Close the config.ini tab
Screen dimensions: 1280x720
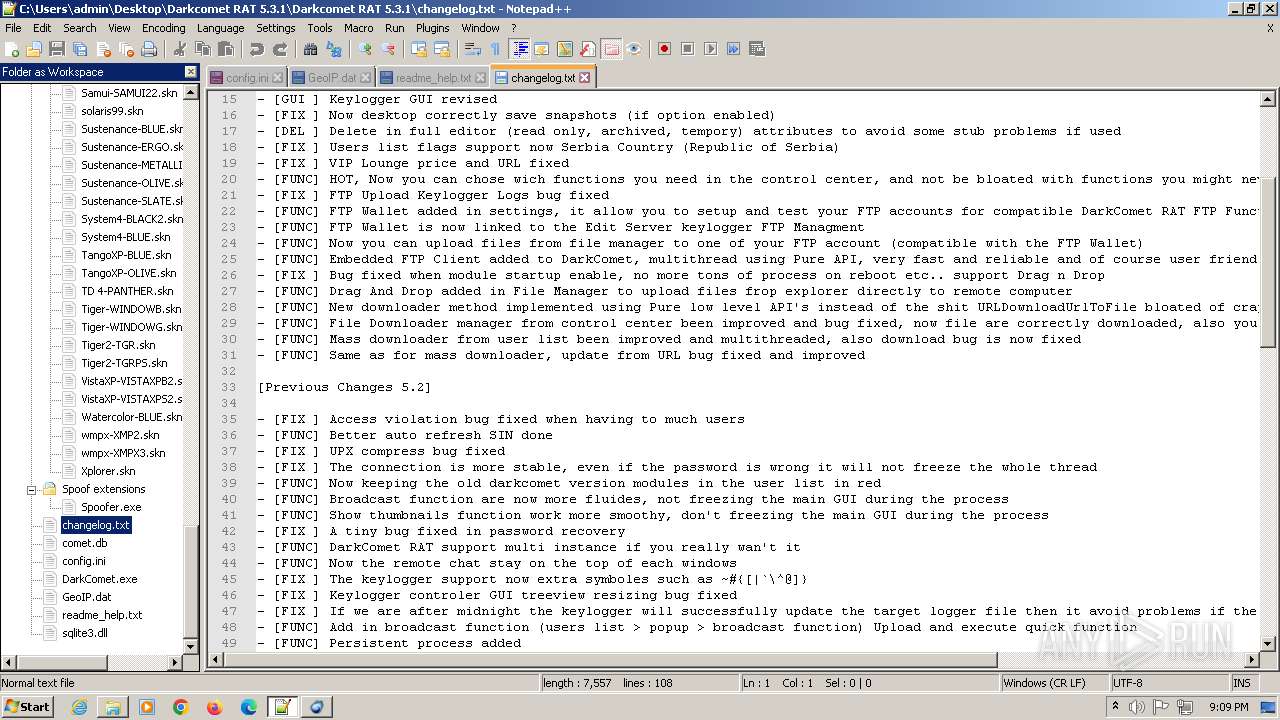[x=278, y=77]
